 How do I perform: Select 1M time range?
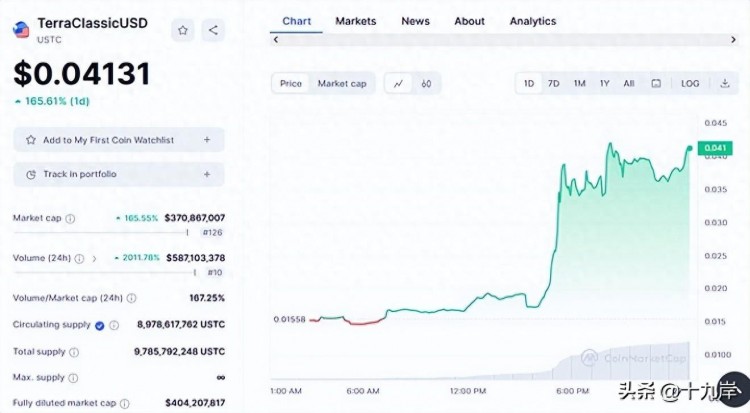point(579,83)
